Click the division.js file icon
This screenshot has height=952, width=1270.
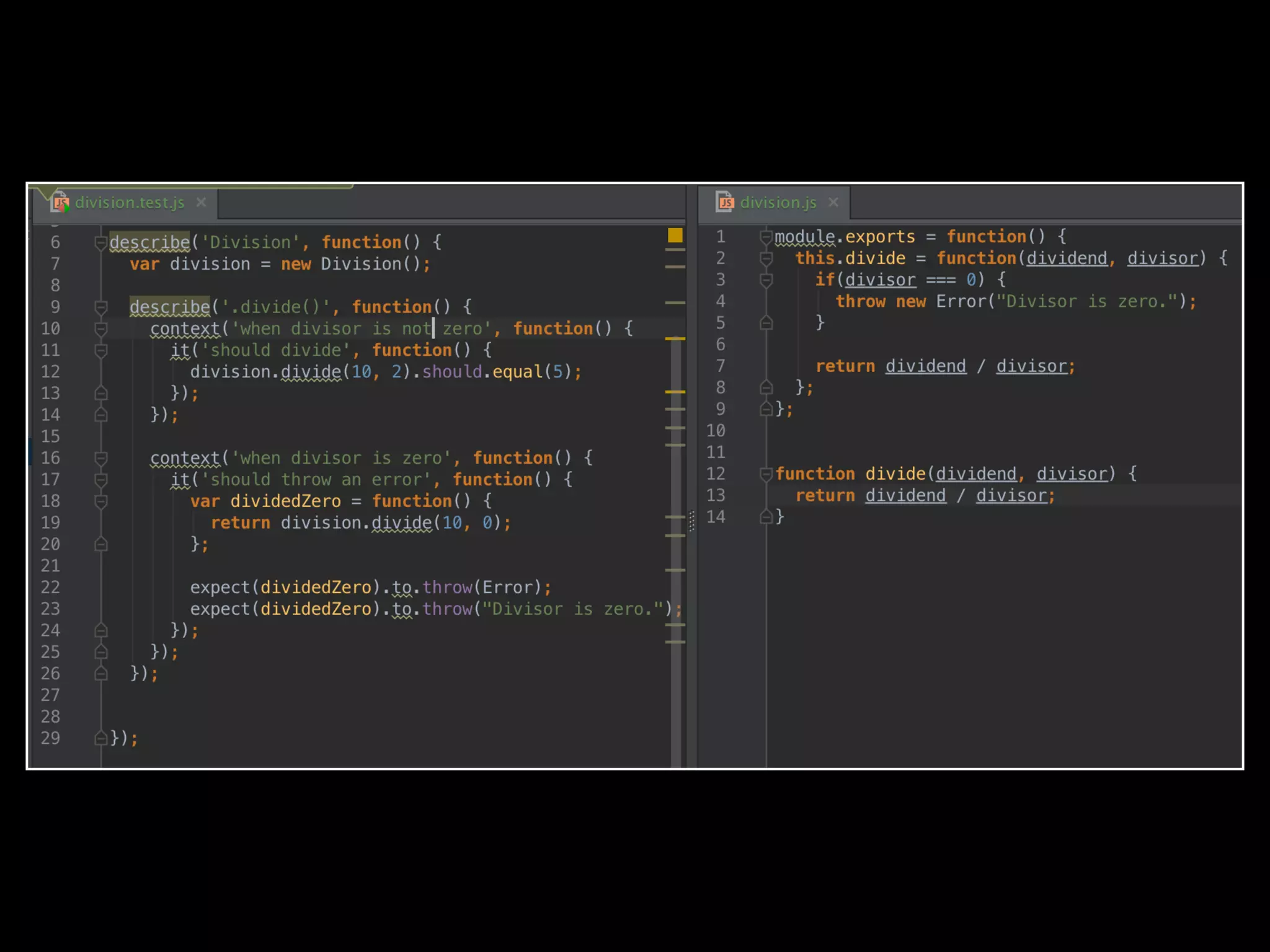[724, 202]
